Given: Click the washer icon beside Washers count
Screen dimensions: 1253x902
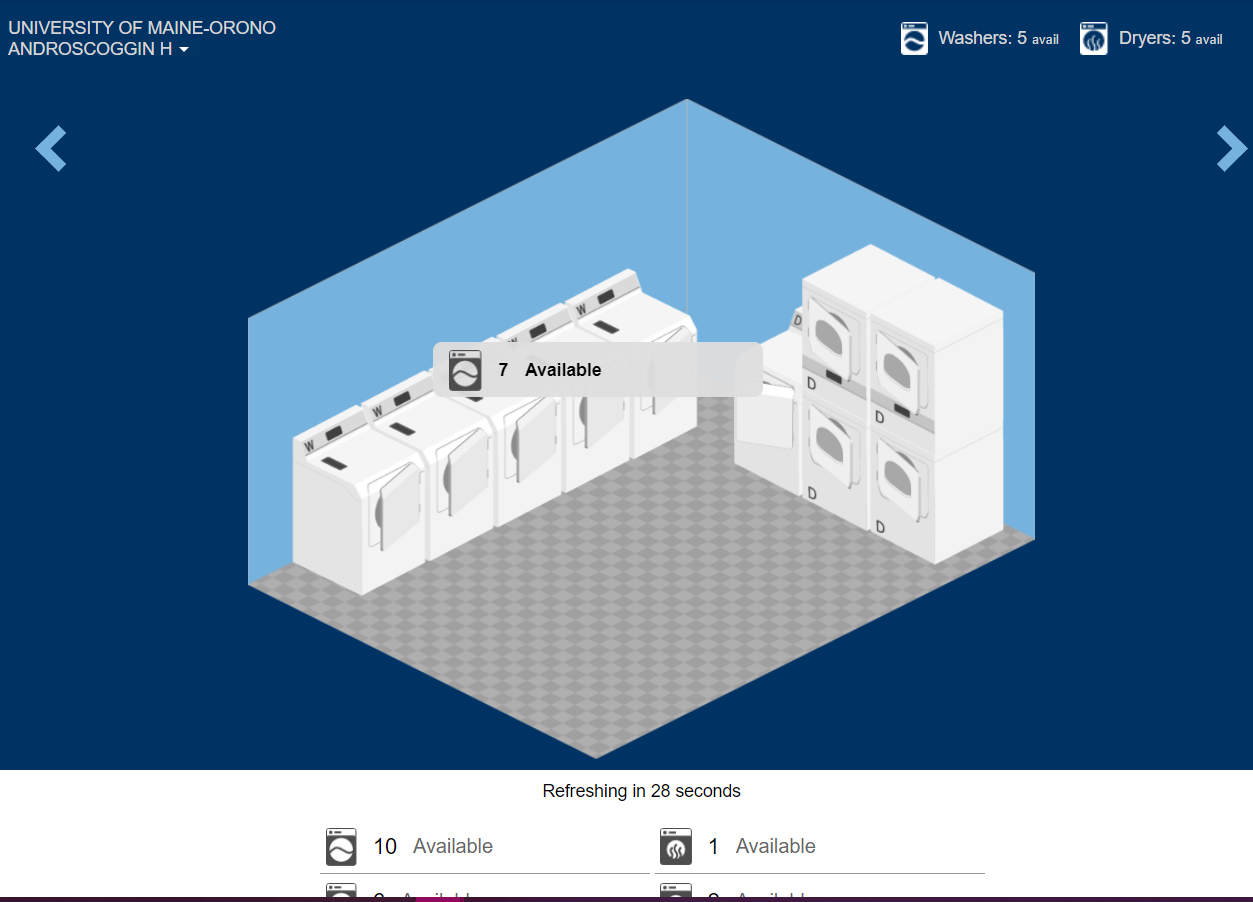Looking at the screenshot, I should point(914,38).
